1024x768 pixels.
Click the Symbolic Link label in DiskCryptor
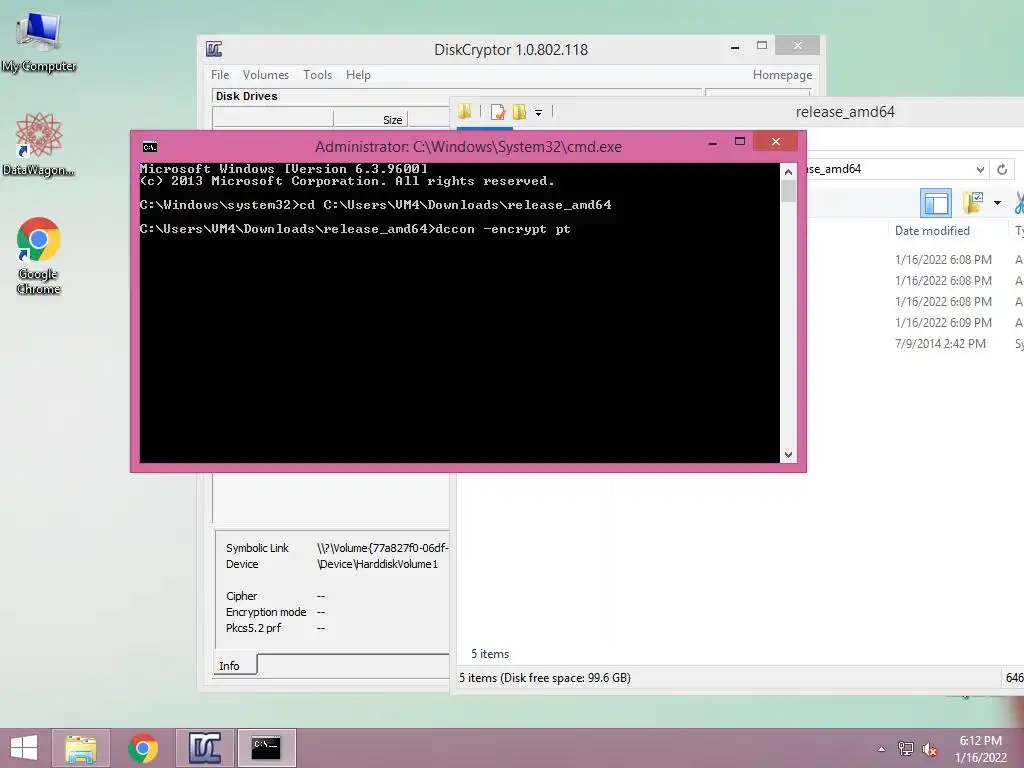(257, 548)
